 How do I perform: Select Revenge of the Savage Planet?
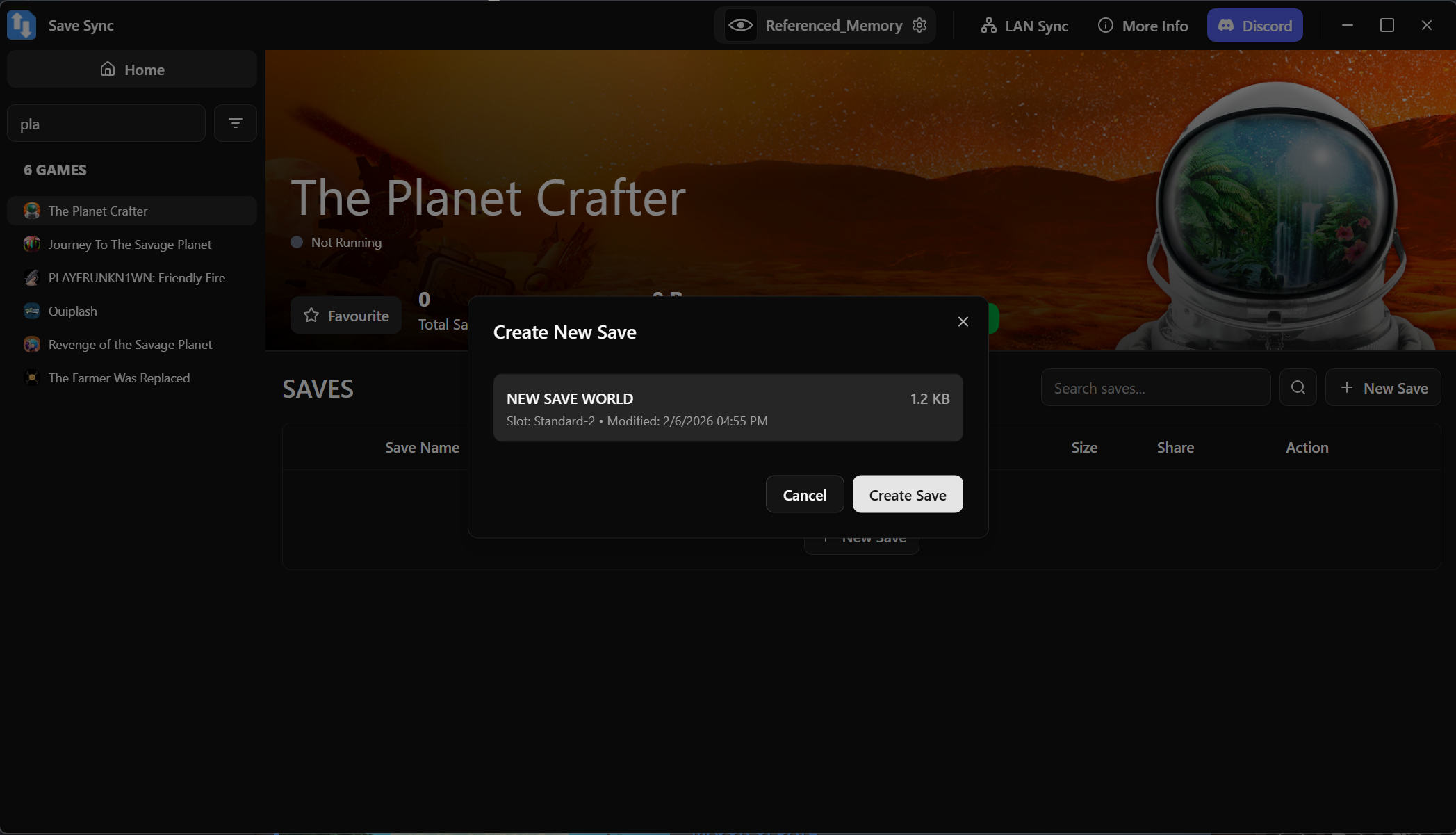pyautogui.click(x=132, y=344)
